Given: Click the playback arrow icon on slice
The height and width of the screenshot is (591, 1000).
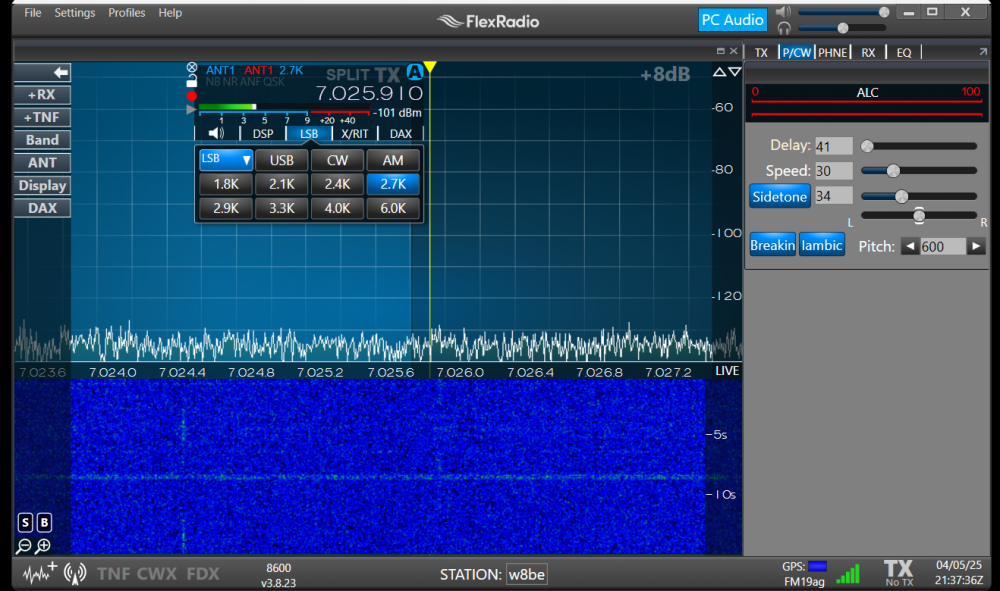Looking at the screenshot, I should [191, 110].
